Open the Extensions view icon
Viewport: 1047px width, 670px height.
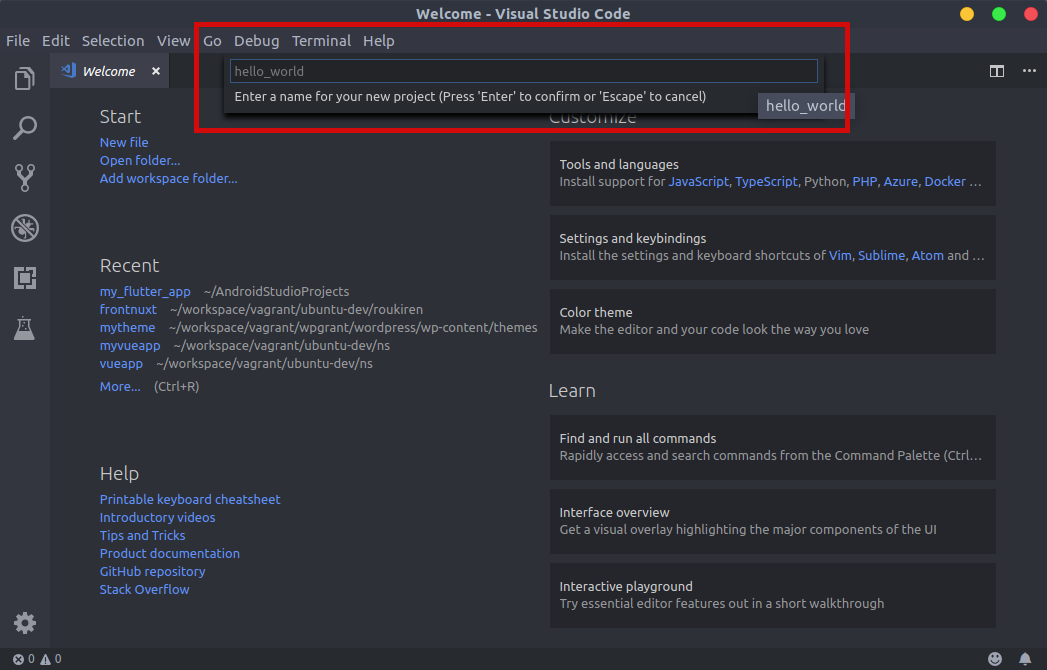point(24,278)
